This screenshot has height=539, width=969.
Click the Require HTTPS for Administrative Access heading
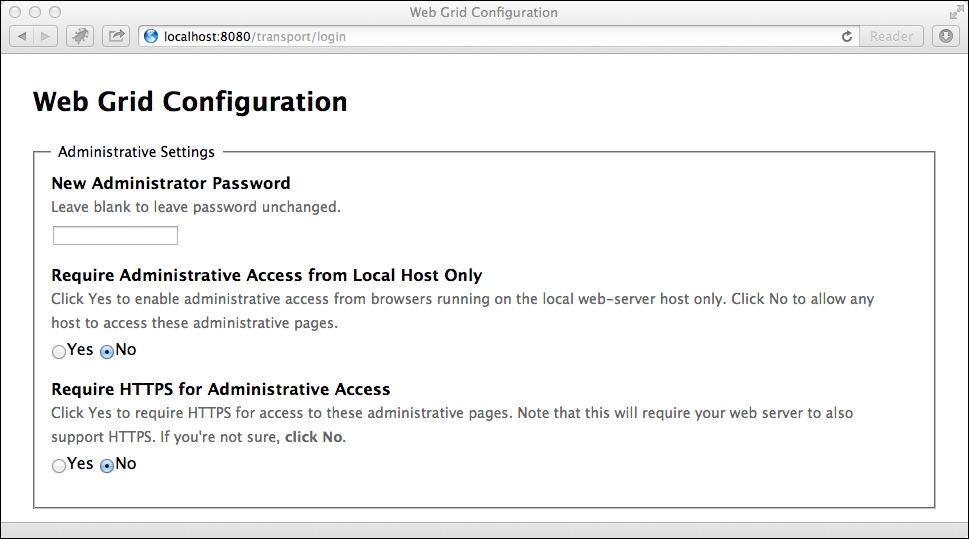(x=221, y=389)
